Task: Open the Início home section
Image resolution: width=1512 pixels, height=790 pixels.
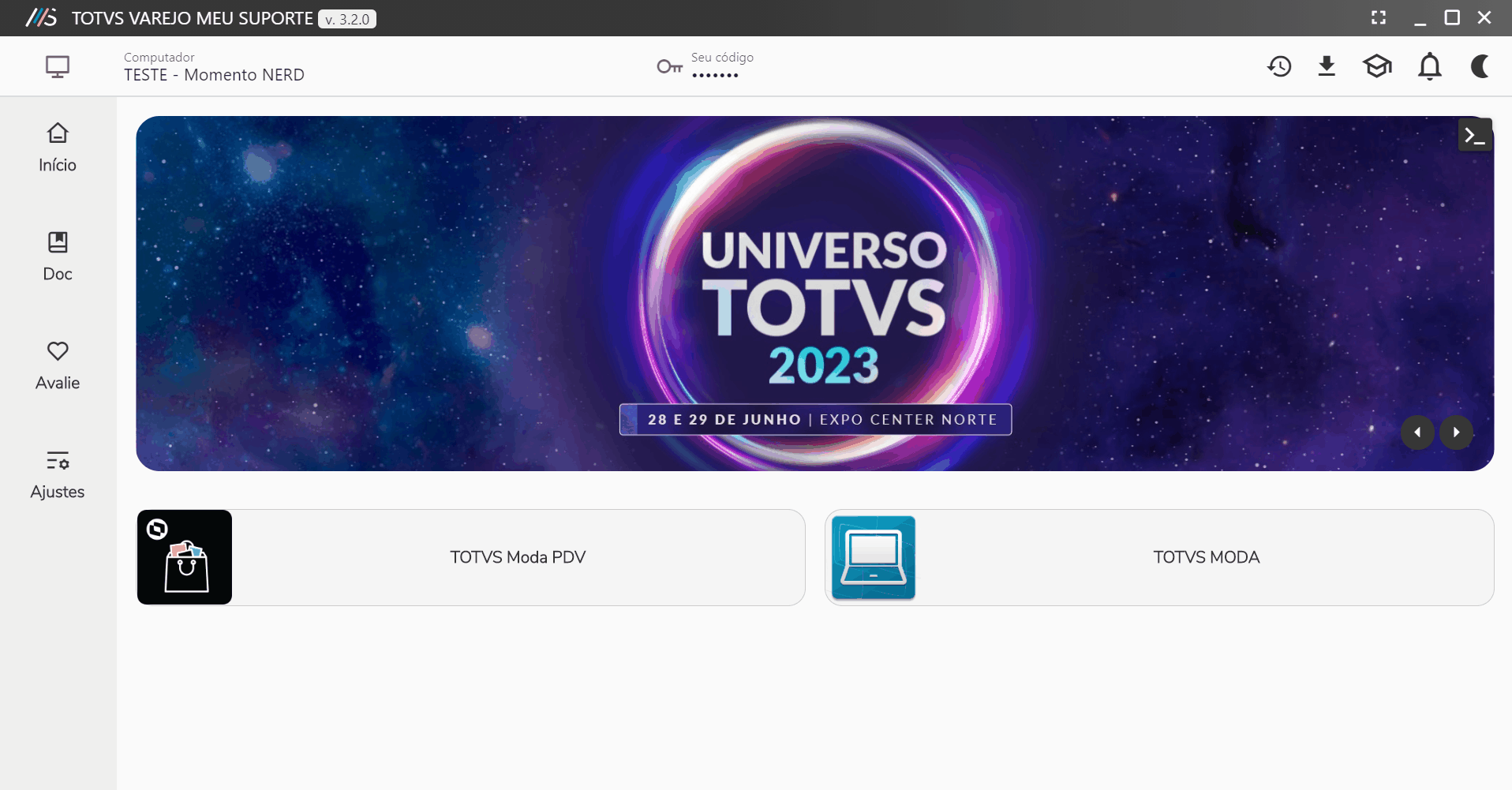Action: pyautogui.click(x=58, y=148)
